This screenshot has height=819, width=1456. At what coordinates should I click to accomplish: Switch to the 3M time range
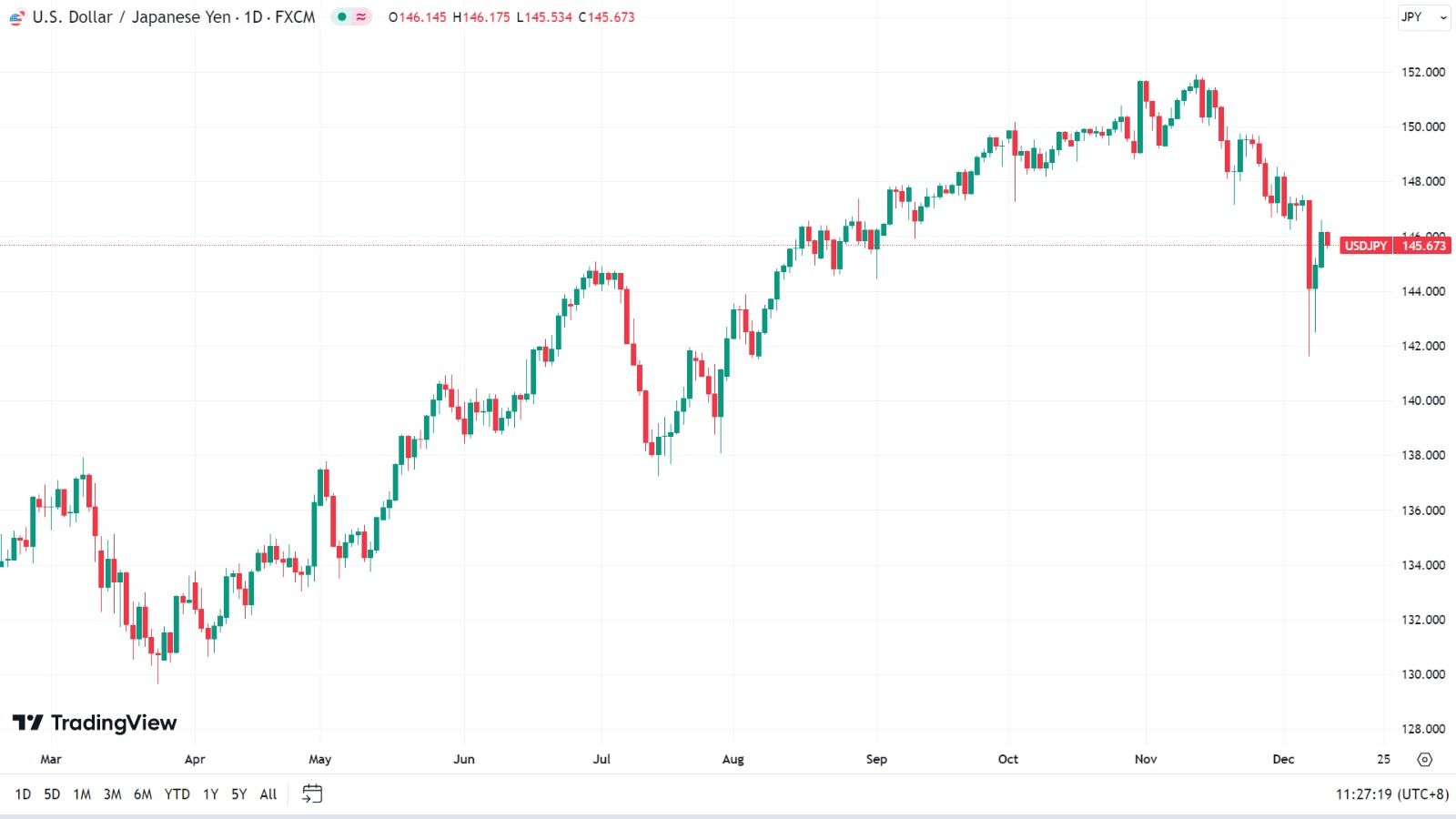pyautogui.click(x=112, y=794)
